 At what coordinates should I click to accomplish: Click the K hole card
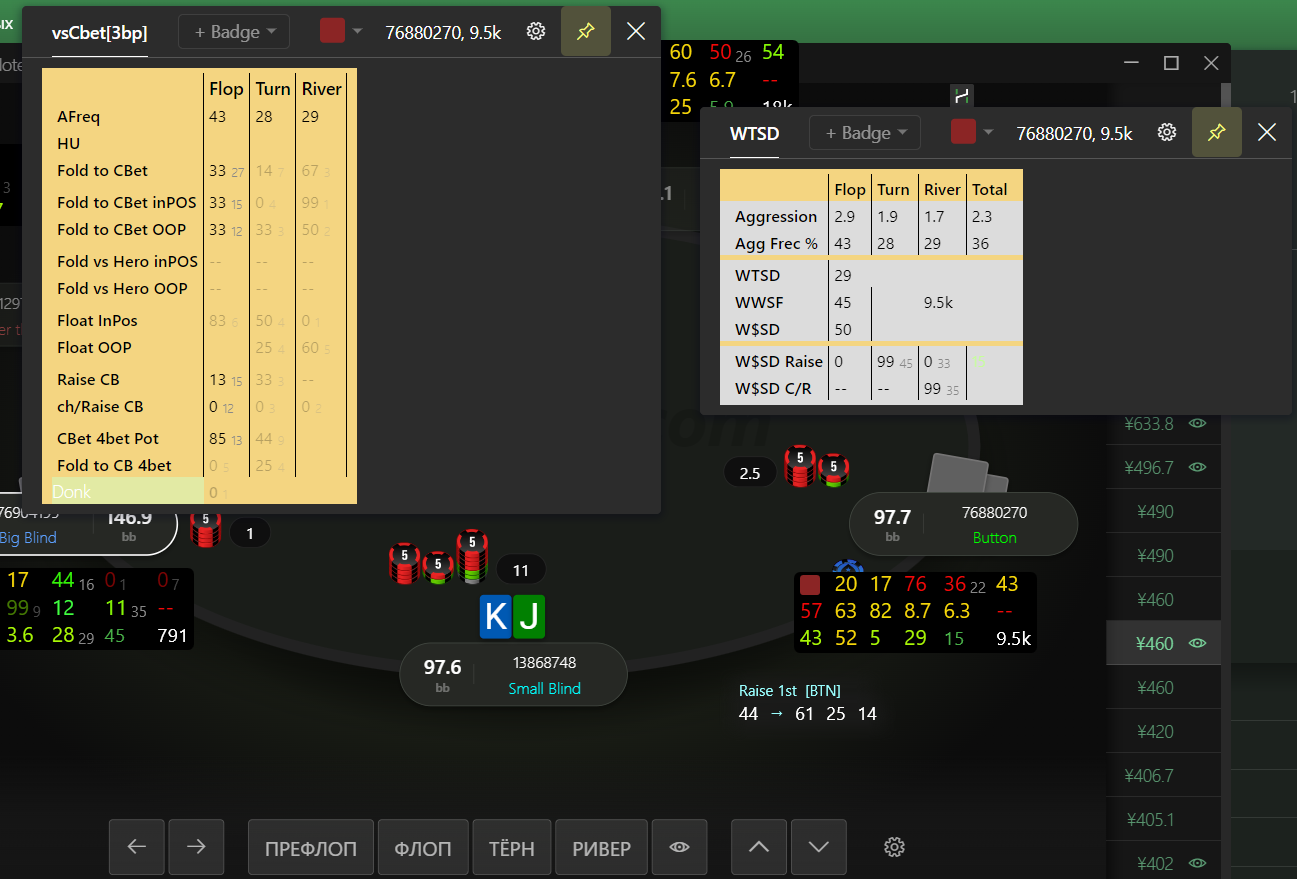click(495, 617)
